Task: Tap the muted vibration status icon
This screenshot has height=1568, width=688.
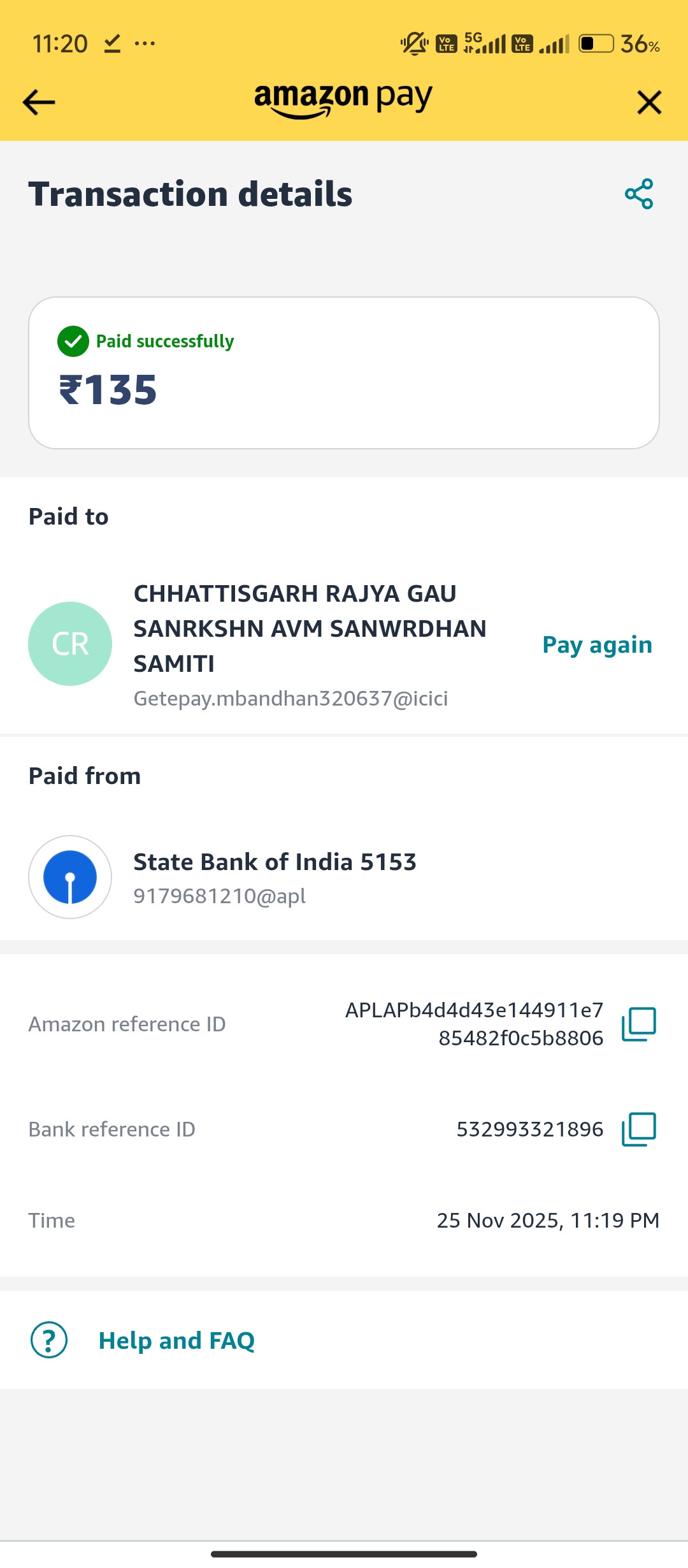Action: coord(414,43)
